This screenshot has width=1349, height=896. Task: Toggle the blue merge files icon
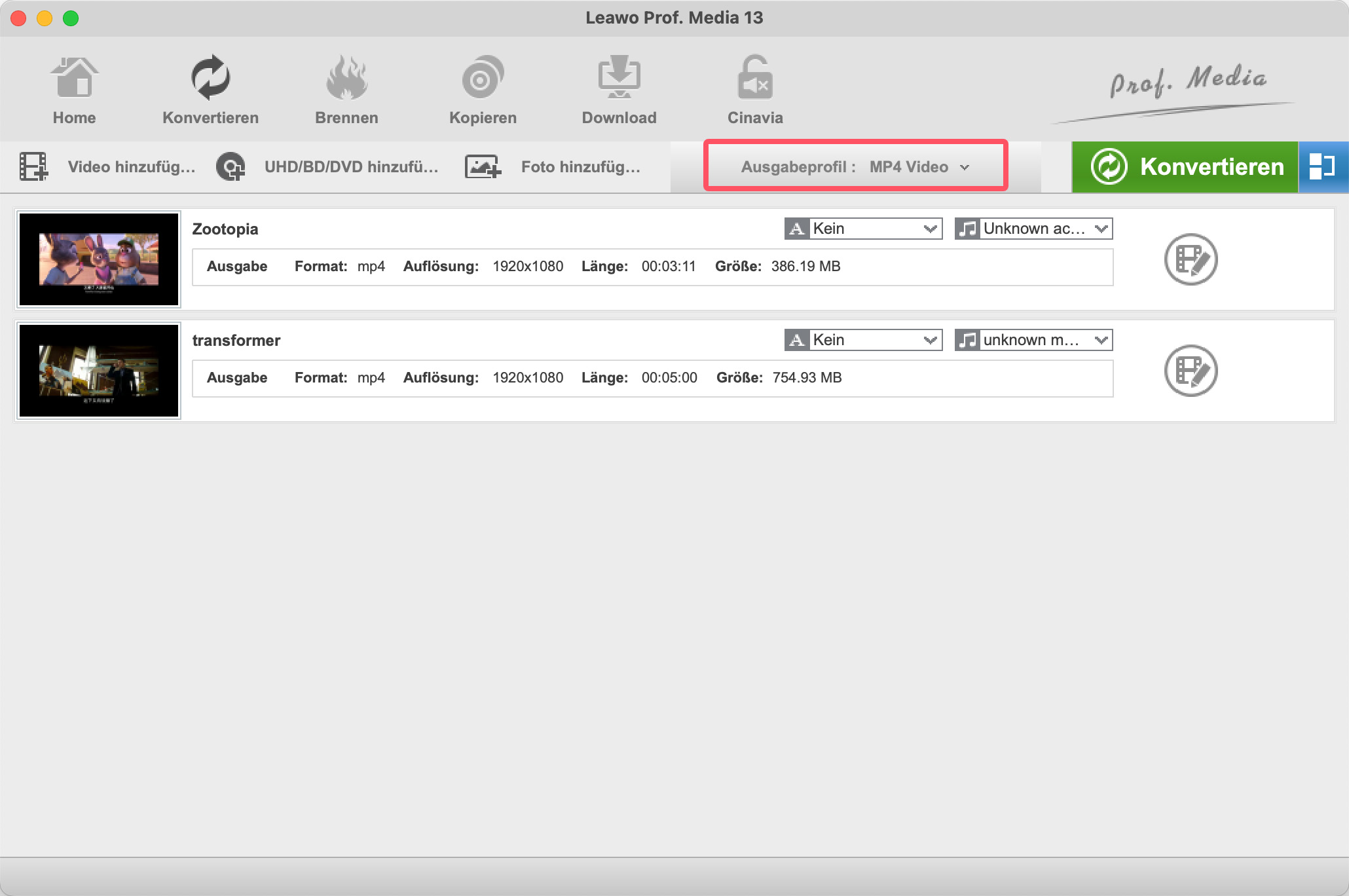pyautogui.click(x=1323, y=166)
